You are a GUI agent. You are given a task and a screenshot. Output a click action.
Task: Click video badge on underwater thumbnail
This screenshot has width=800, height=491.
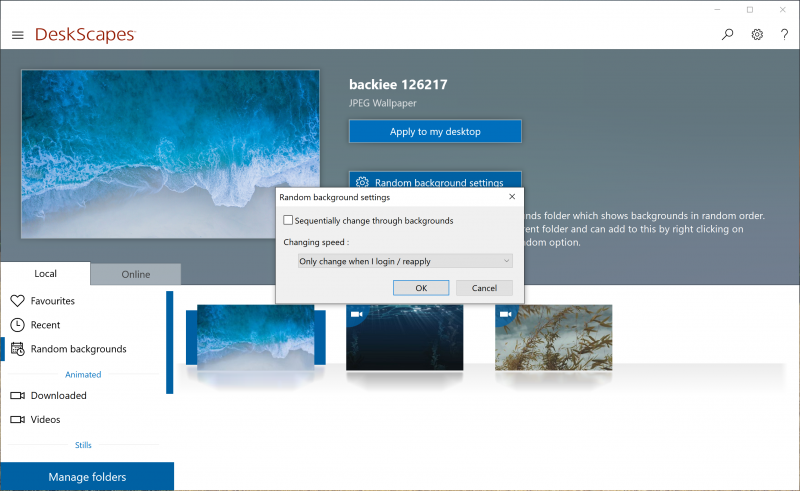coord(356,314)
